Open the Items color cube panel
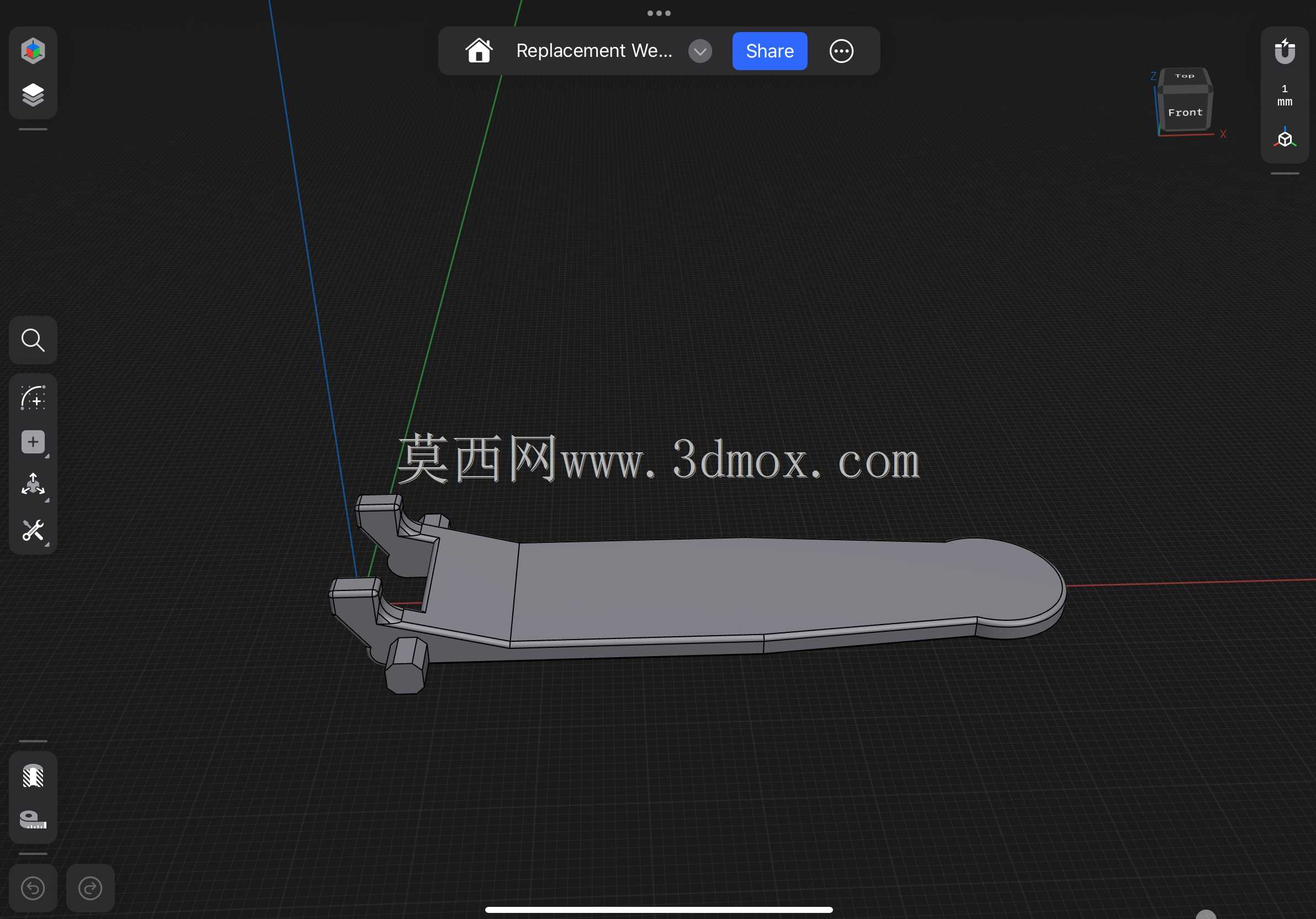Viewport: 1316px width, 919px height. [x=33, y=50]
